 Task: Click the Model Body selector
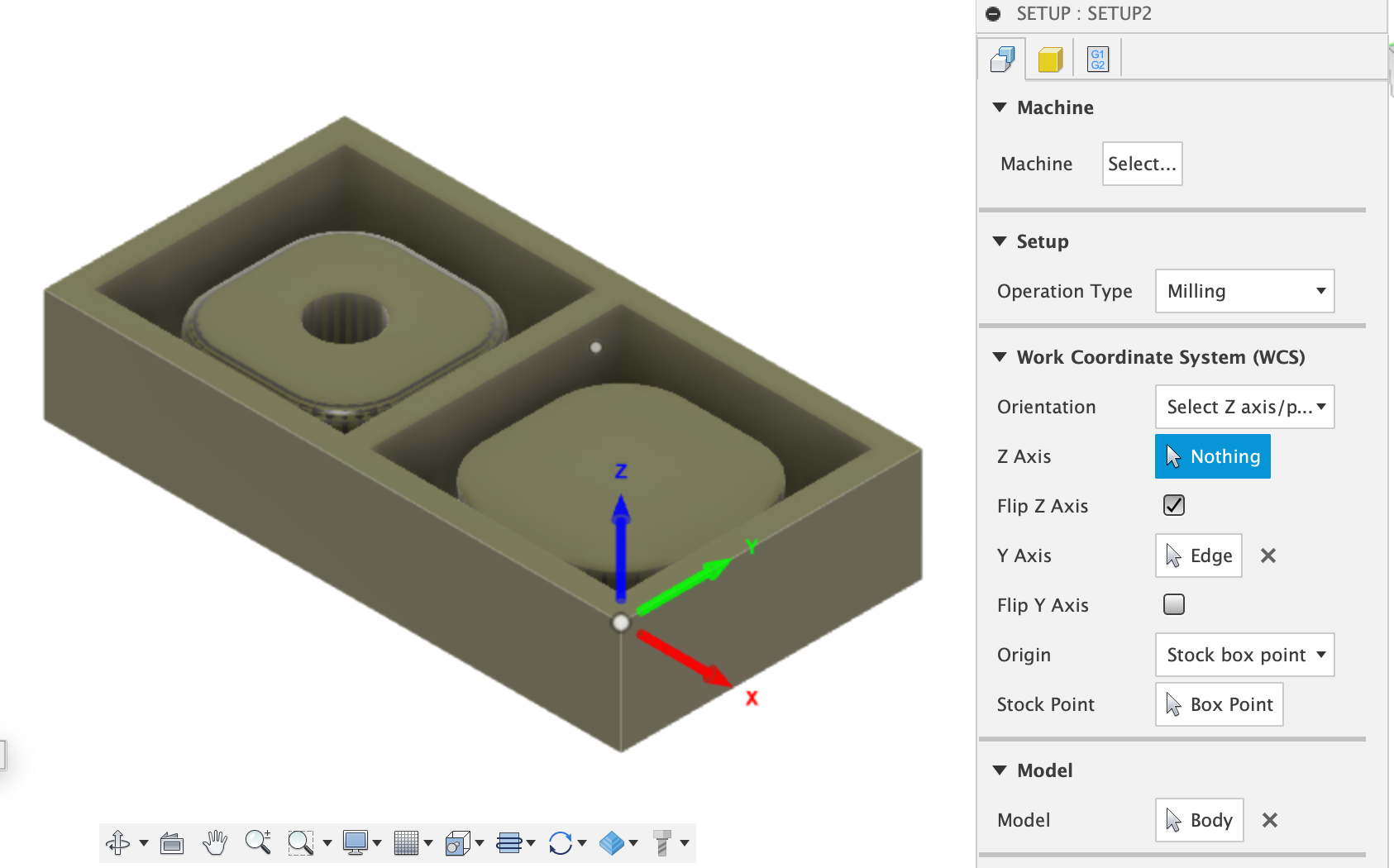pos(1199,820)
